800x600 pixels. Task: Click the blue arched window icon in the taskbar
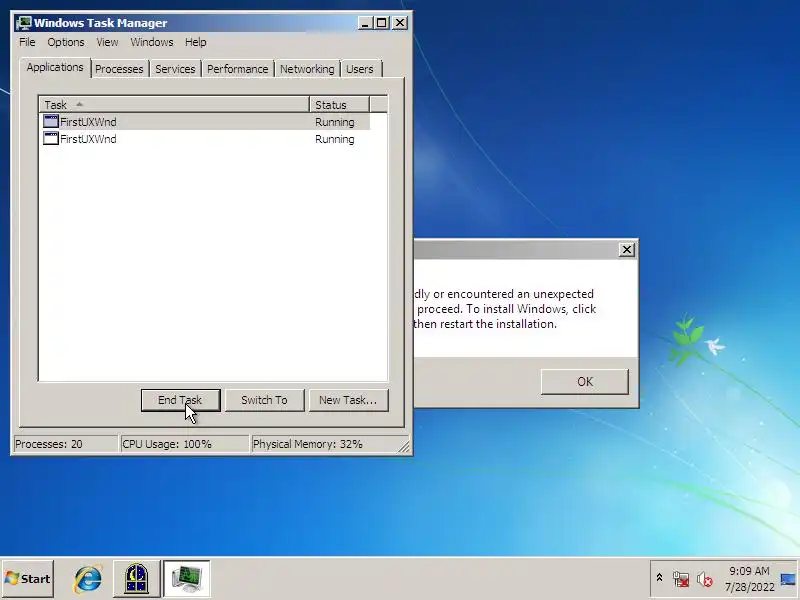pos(136,579)
